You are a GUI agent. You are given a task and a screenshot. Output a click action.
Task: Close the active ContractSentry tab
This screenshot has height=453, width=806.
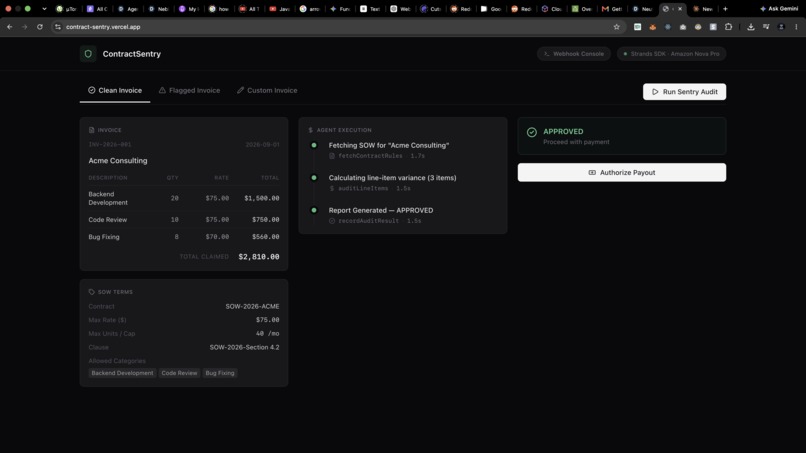point(680,9)
